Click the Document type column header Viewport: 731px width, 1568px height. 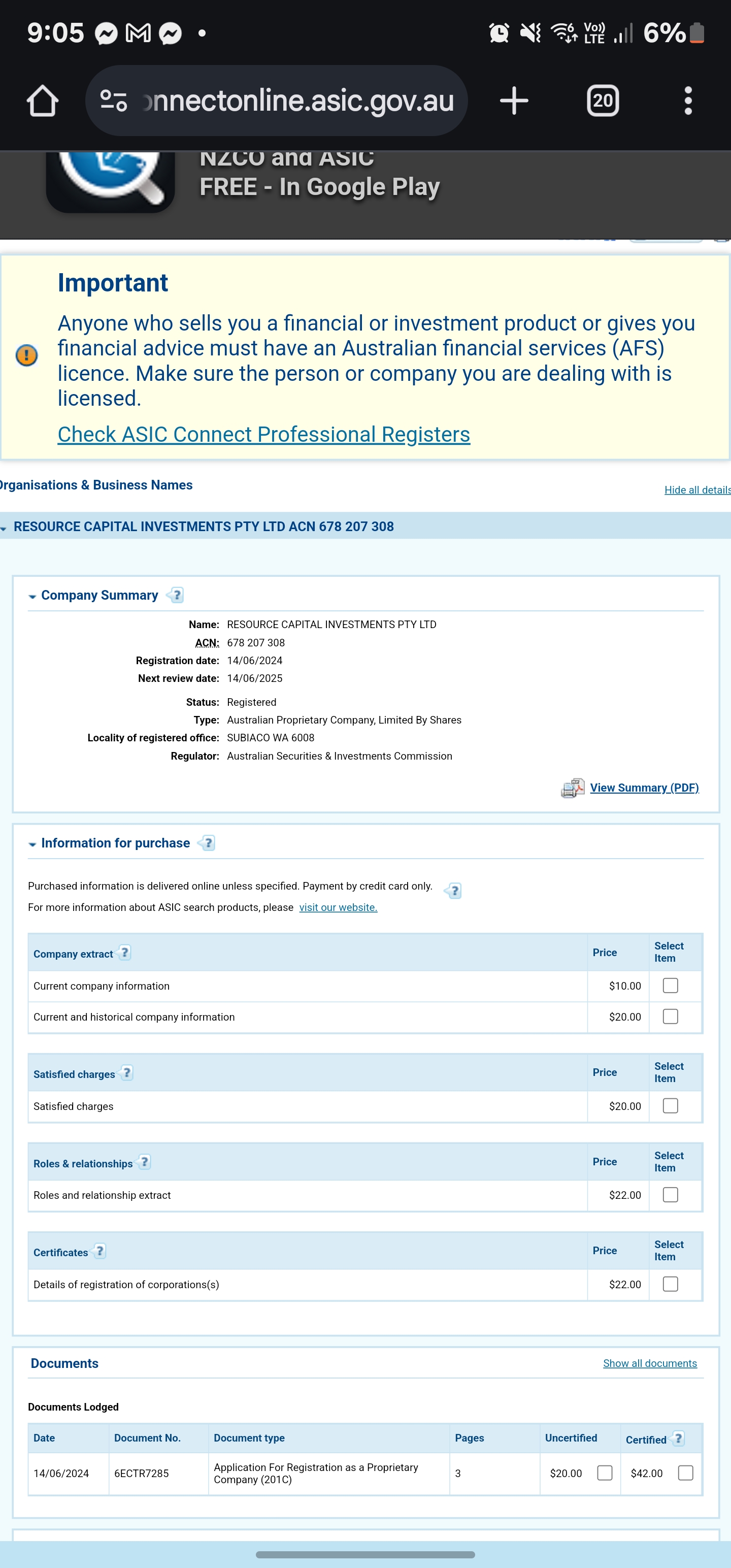250,1439
